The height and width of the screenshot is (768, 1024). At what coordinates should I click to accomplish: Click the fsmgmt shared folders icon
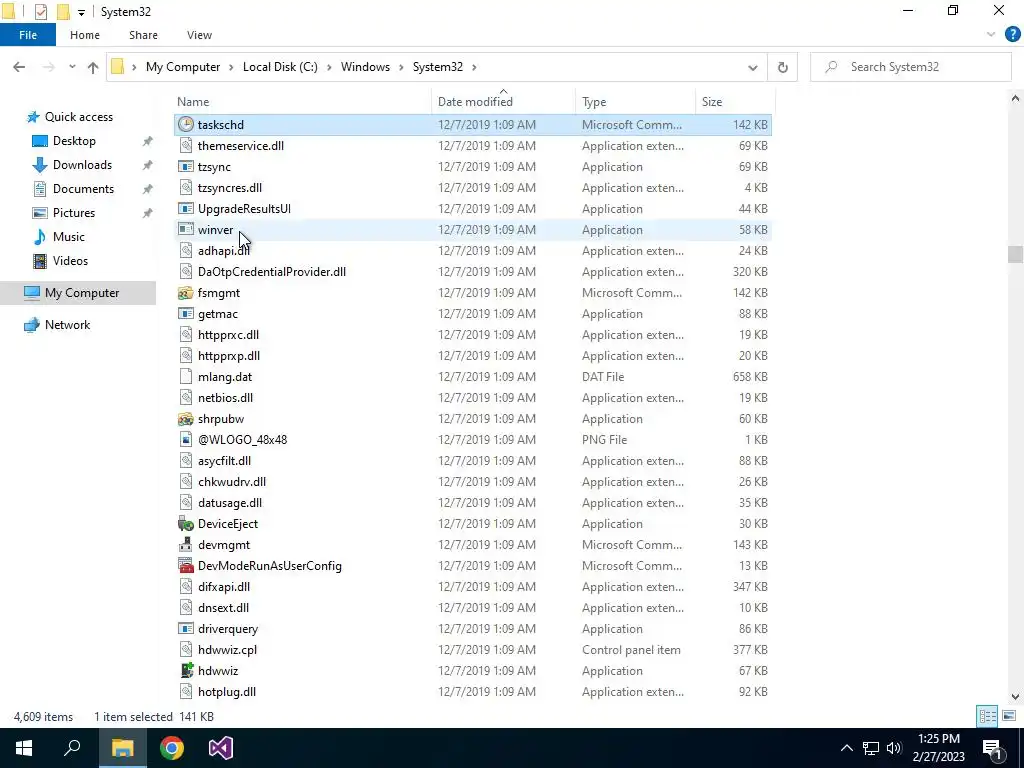[186, 293]
